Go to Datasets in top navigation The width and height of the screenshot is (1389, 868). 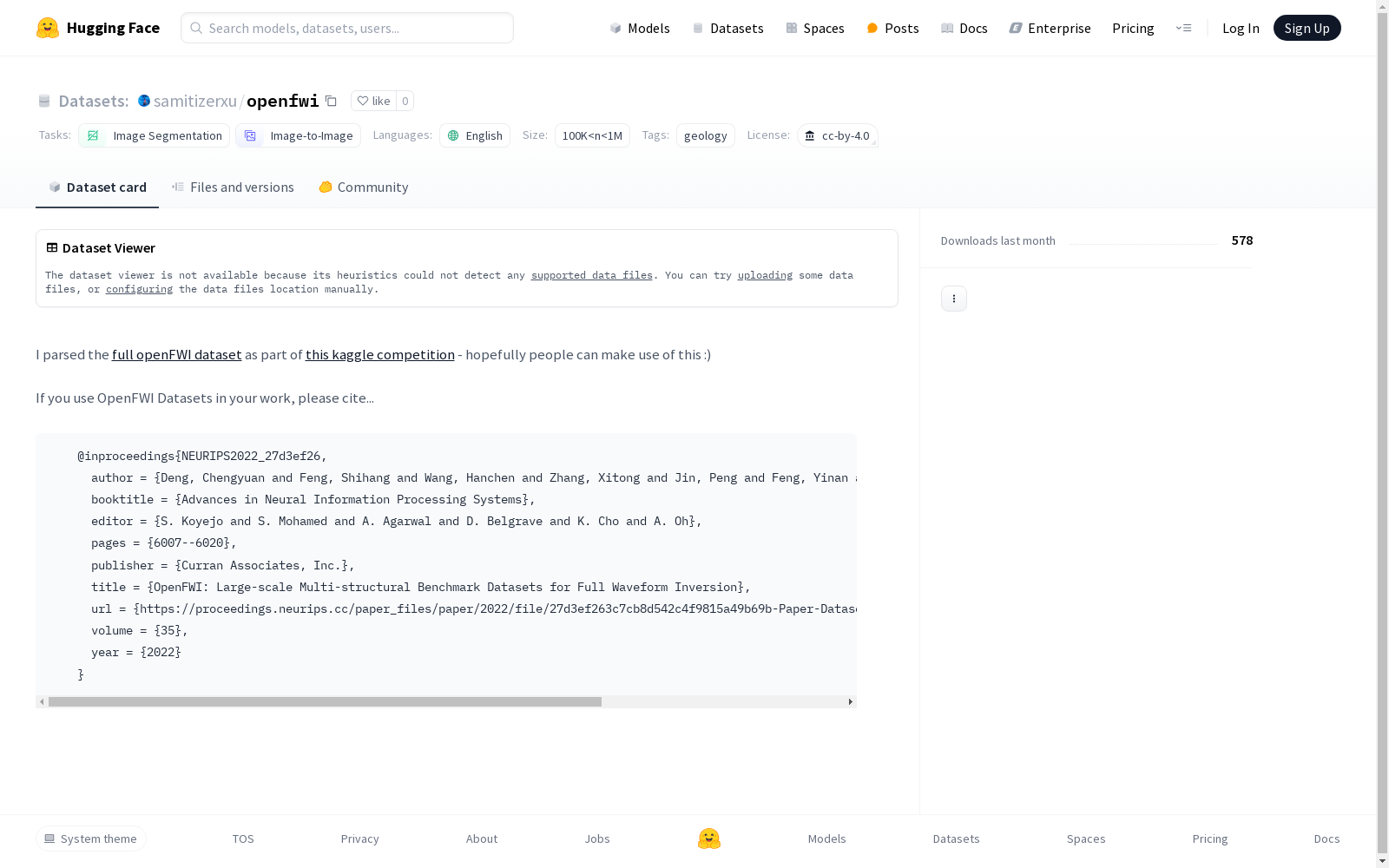727,28
